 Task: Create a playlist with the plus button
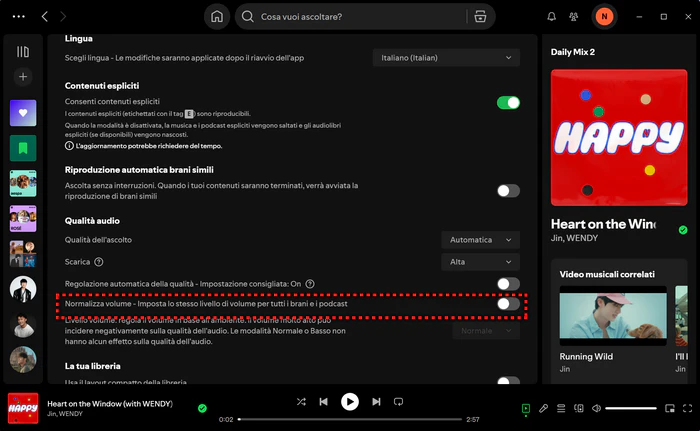coord(23,76)
